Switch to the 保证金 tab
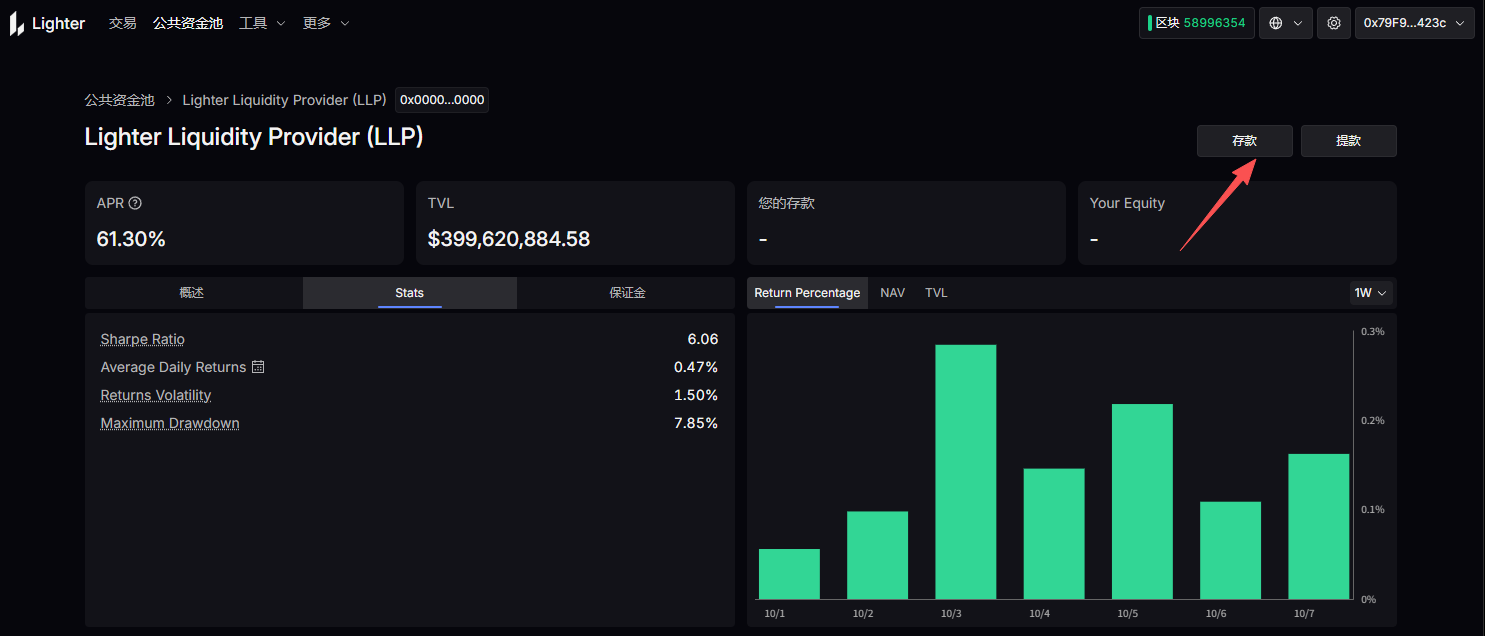1485x636 pixels. tap(627, 293)
